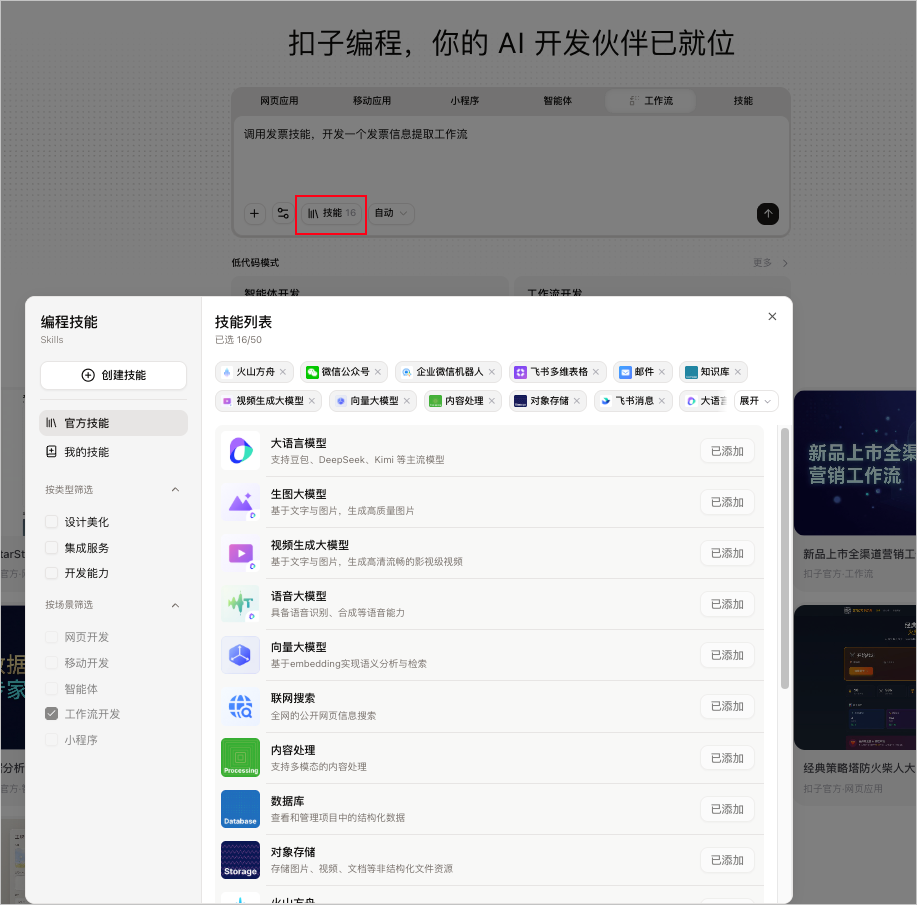Click 已添加 button for 语音大模型
Screen dimensions: 917x905
pos(727,604)
